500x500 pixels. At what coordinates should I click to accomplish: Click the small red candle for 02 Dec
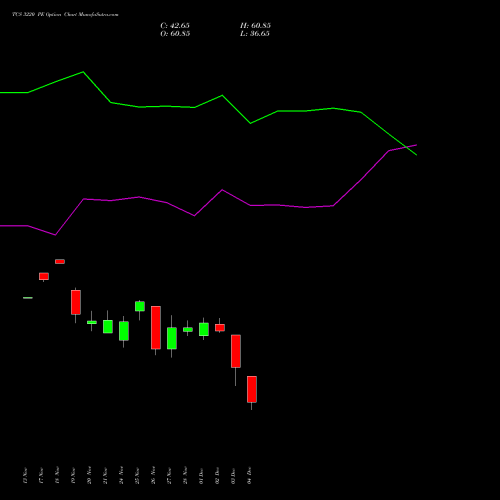coord(220,327)
